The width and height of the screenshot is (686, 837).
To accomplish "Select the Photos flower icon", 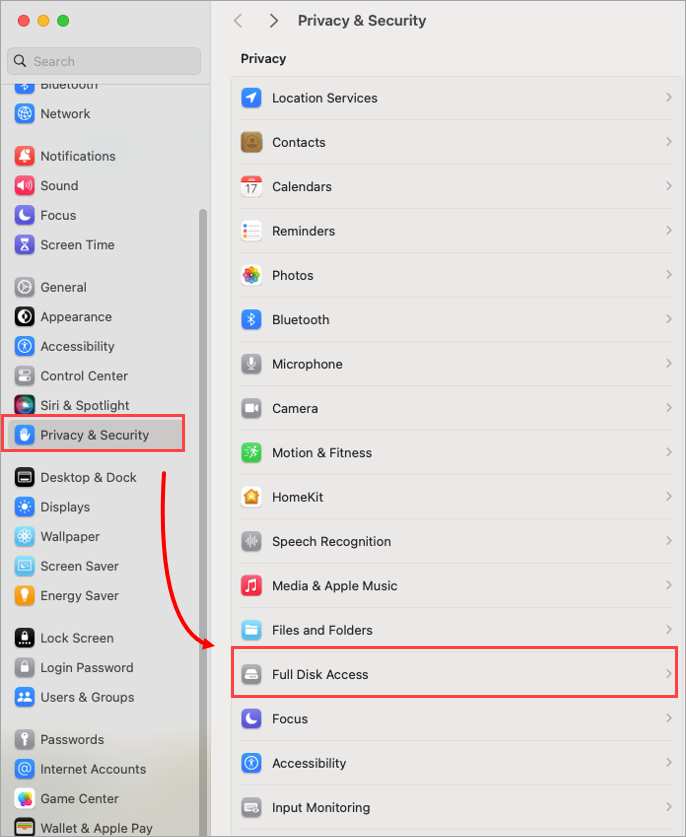I will click(251, 275).
